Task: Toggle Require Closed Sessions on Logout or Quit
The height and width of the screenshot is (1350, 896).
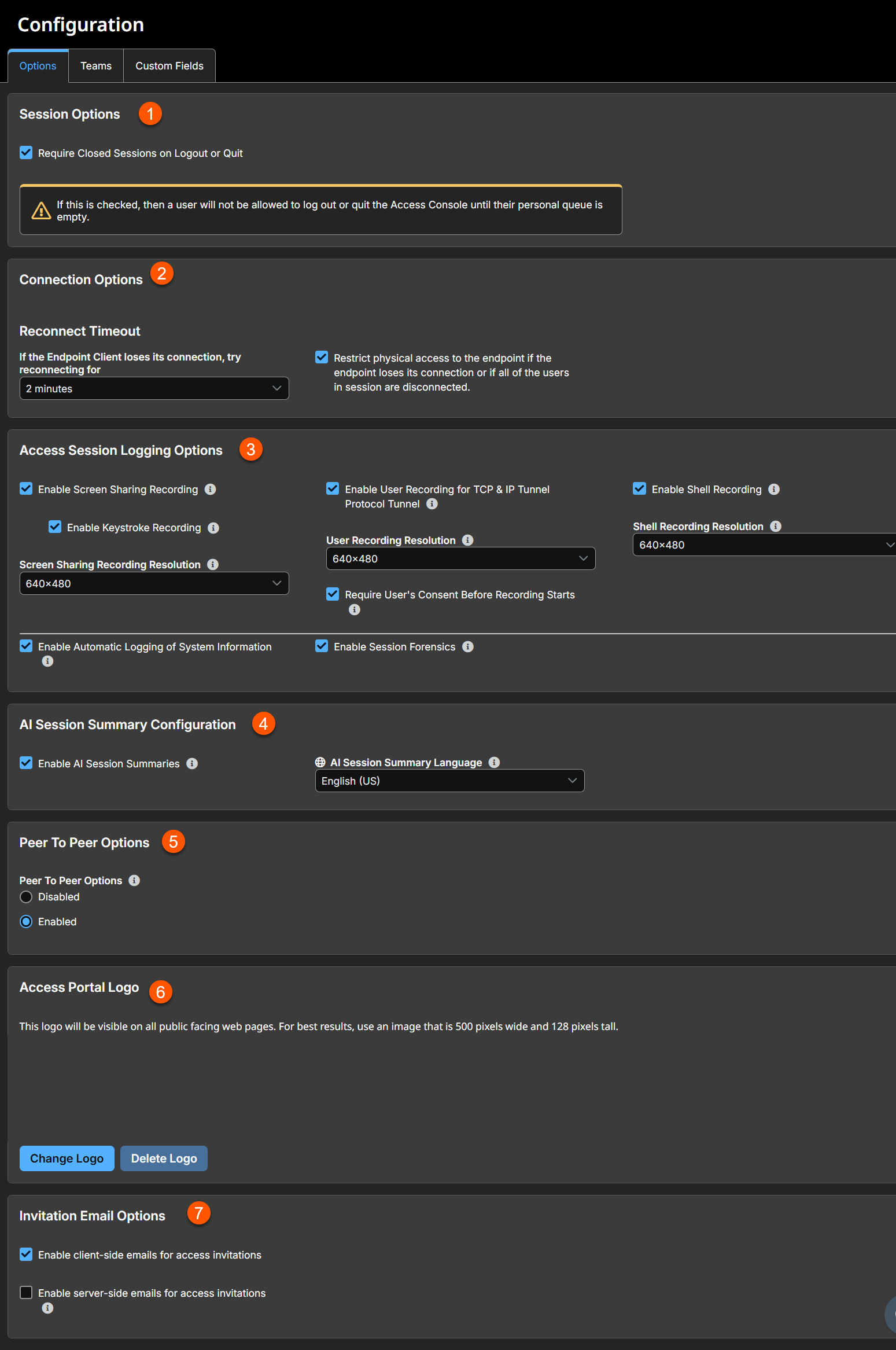Action: (x=26, y=153)
